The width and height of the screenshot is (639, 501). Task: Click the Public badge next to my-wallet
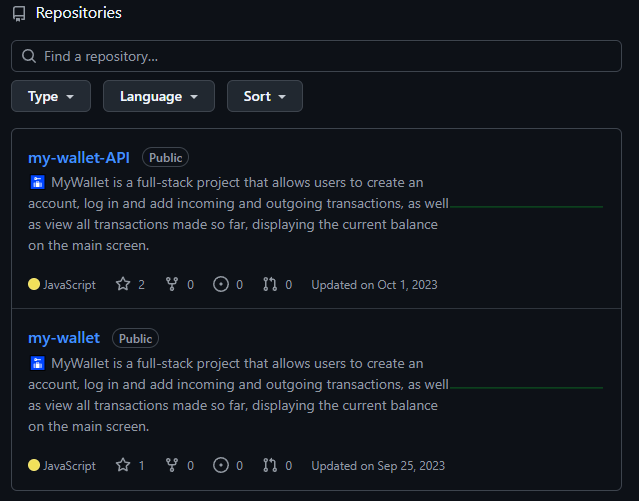[135, 338]
